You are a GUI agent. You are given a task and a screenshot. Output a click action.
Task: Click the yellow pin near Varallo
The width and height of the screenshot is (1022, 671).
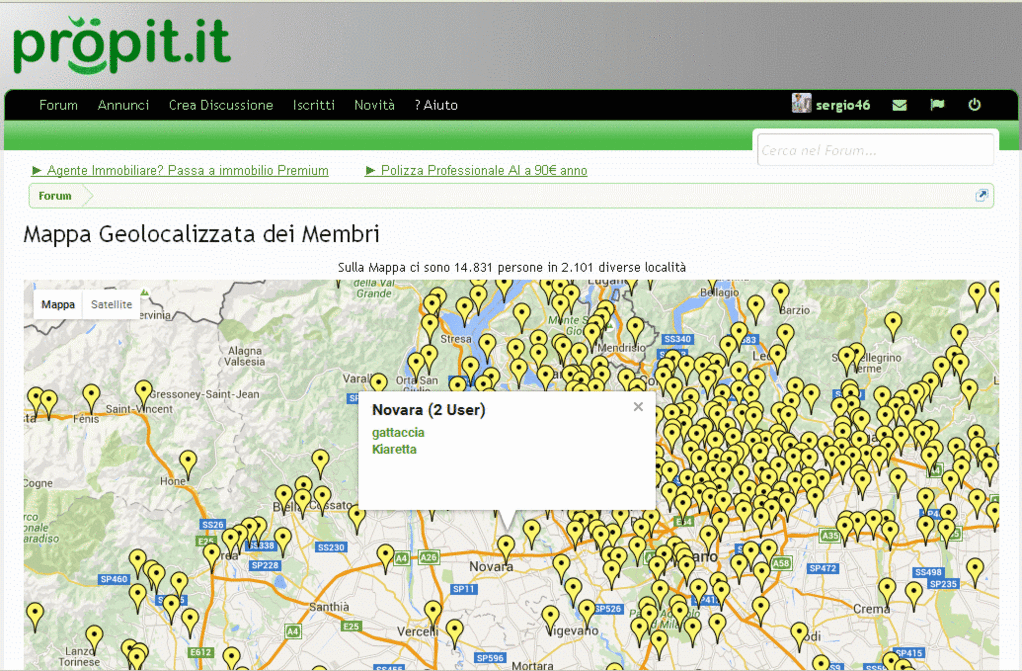[x=379, y=385]
